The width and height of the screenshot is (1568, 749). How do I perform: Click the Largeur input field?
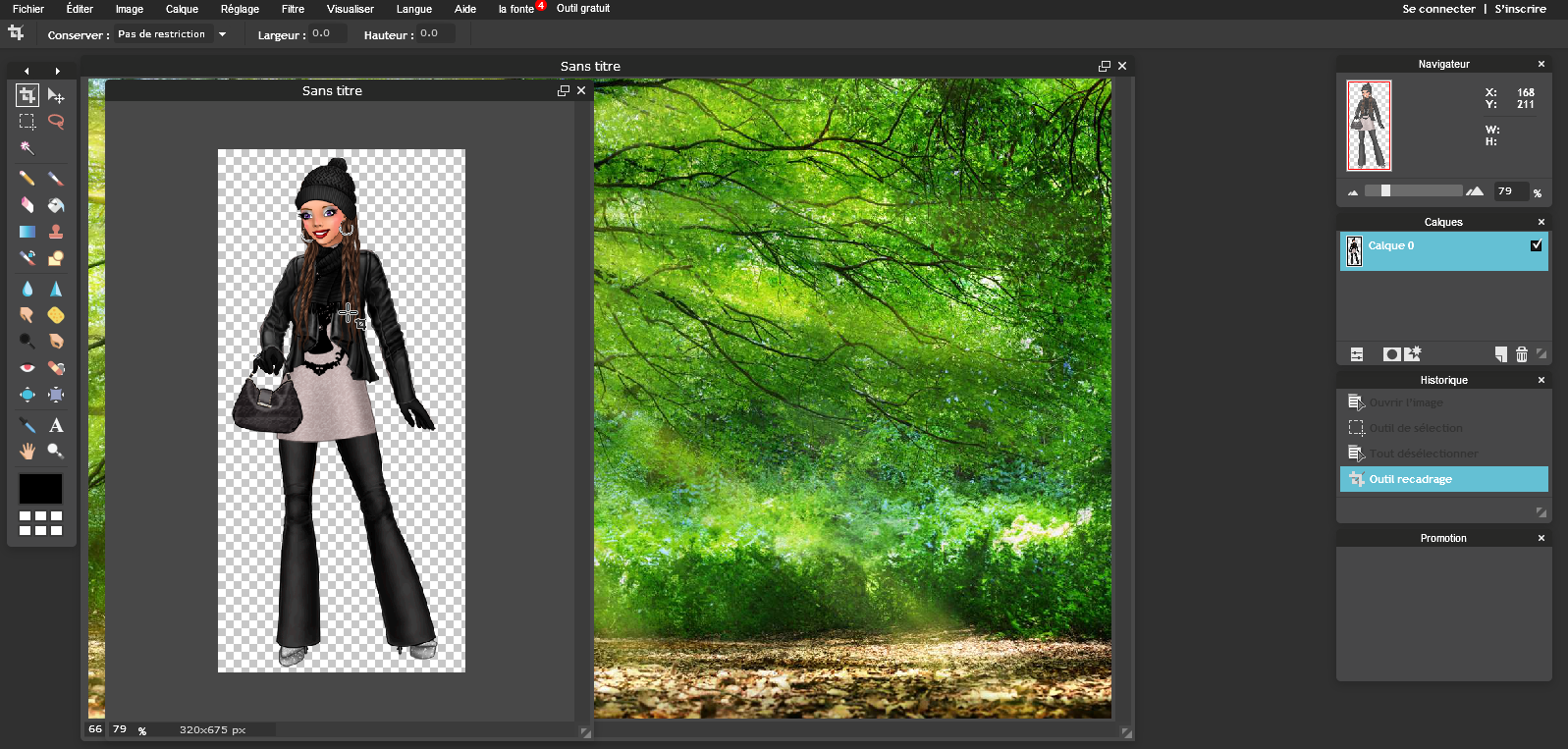point(328,33)
